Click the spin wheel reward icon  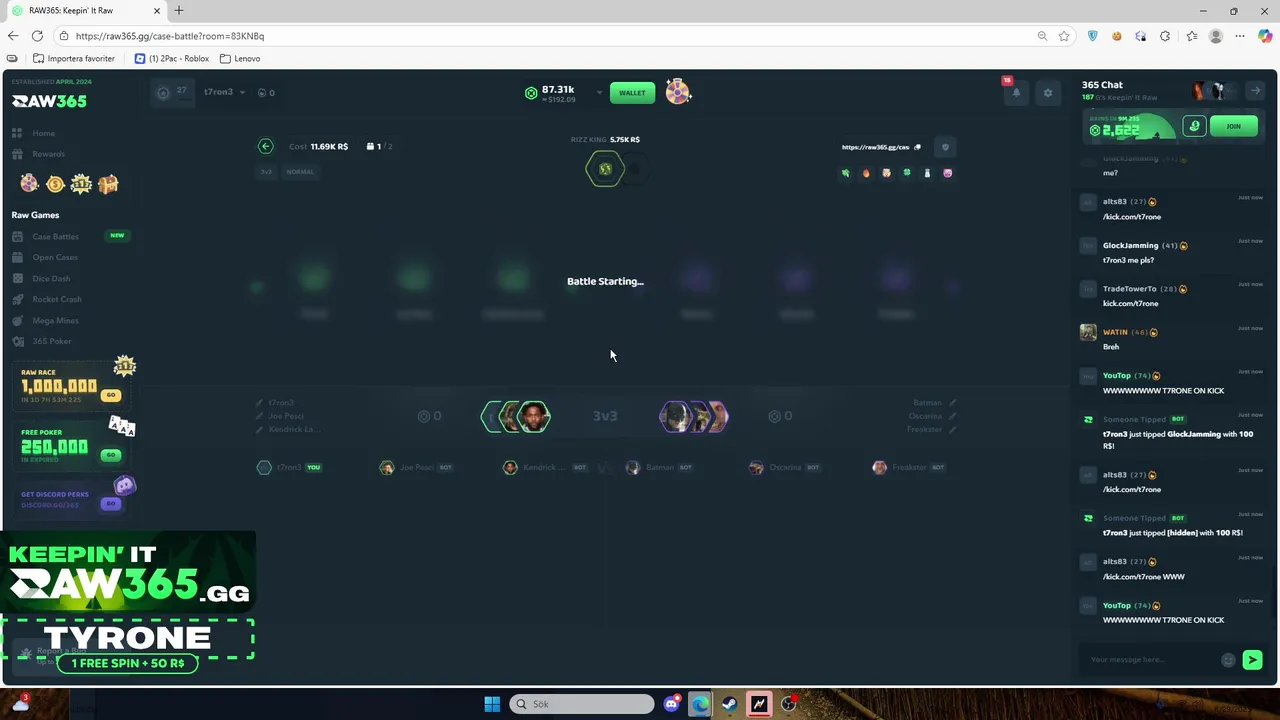click(29, 183)
